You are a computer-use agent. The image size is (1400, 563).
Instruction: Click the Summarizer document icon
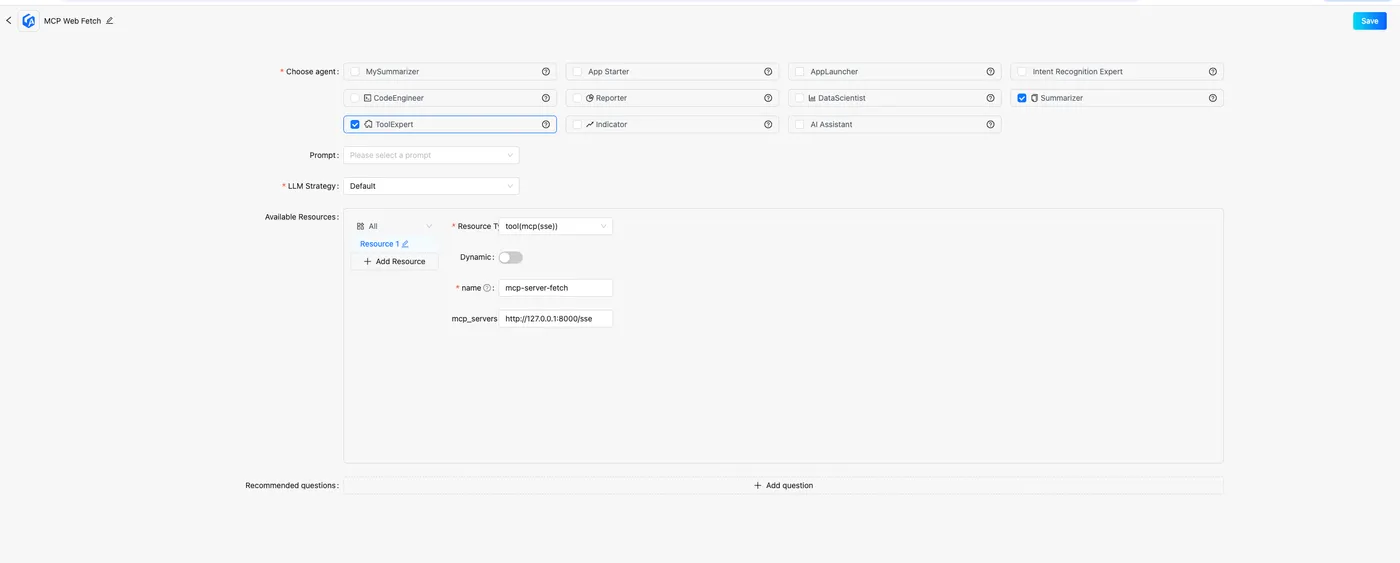[1035, 98]
